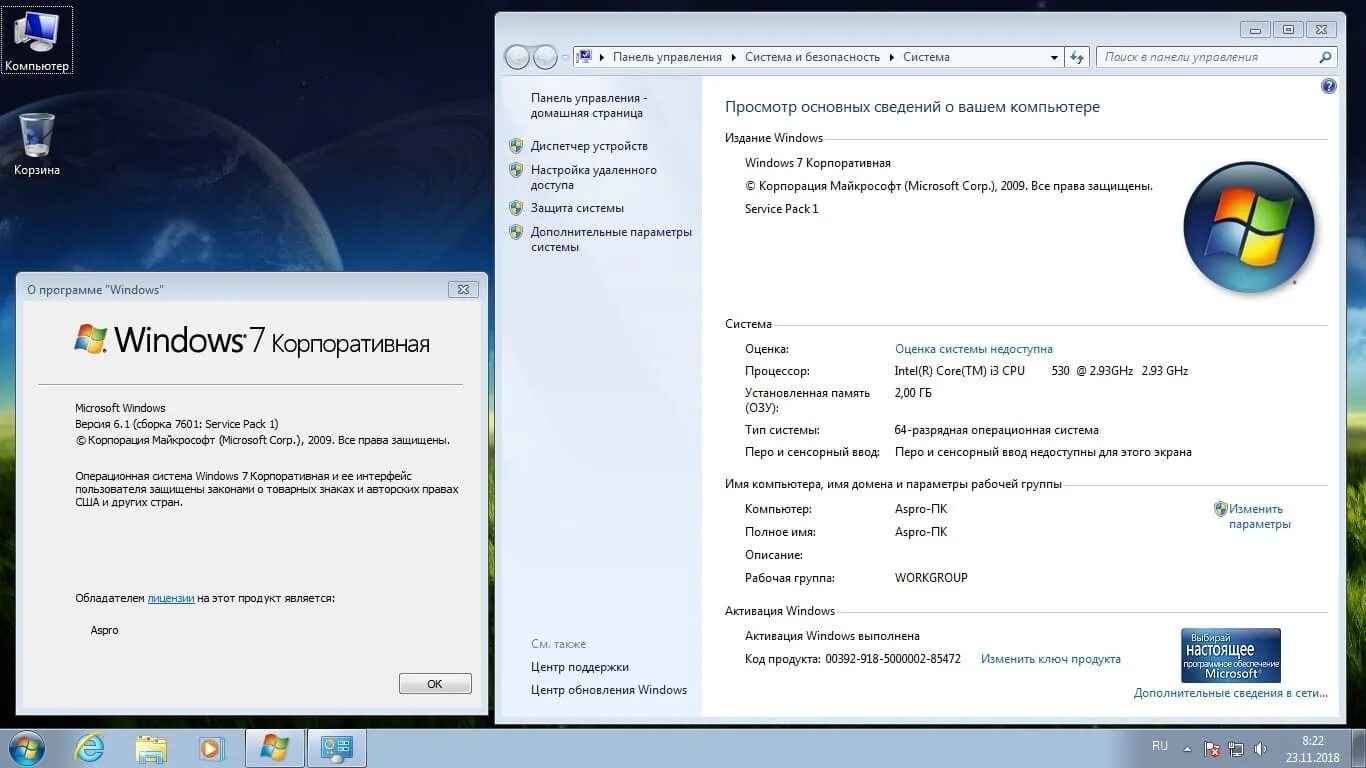Screen dimensions: 1366x768
Task: Click the genuine Microsoft software badge
Action: (1231, 655)
